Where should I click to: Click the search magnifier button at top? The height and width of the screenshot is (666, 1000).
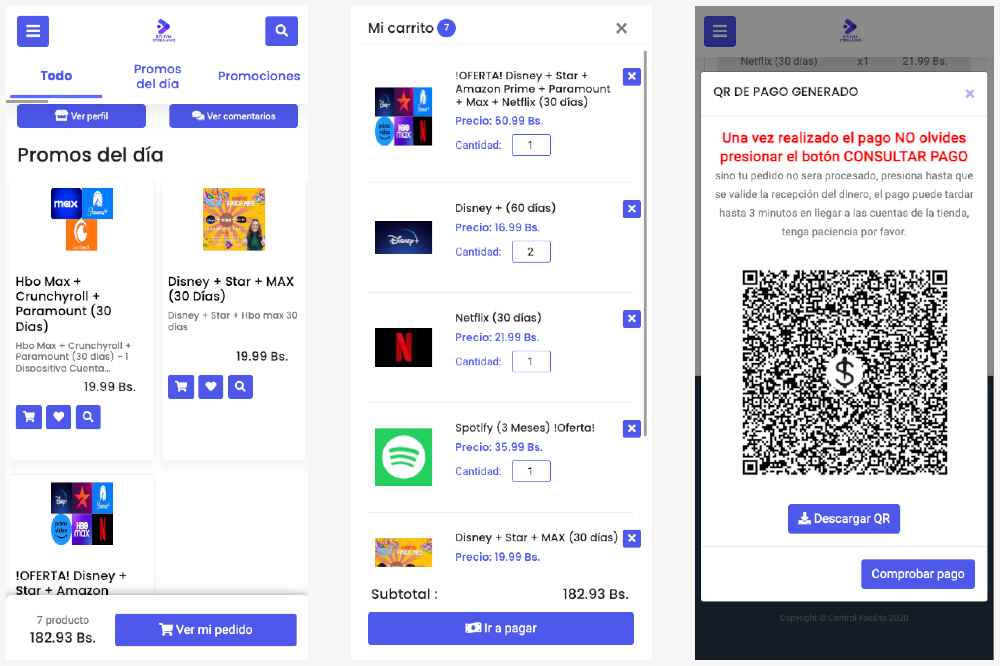[x=281, y=31]
